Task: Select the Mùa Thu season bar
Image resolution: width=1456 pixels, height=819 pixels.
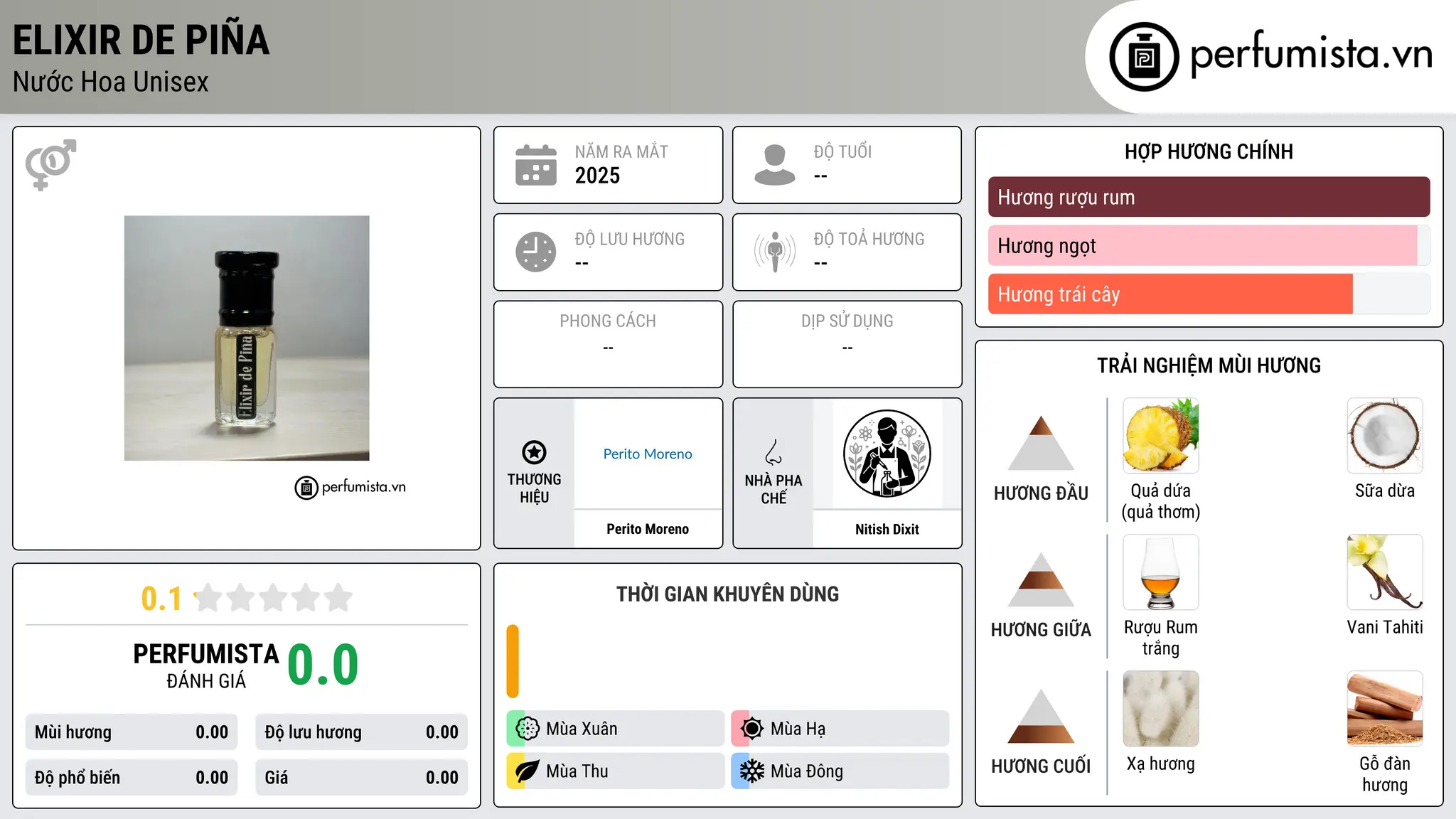Action: (615, 771)
